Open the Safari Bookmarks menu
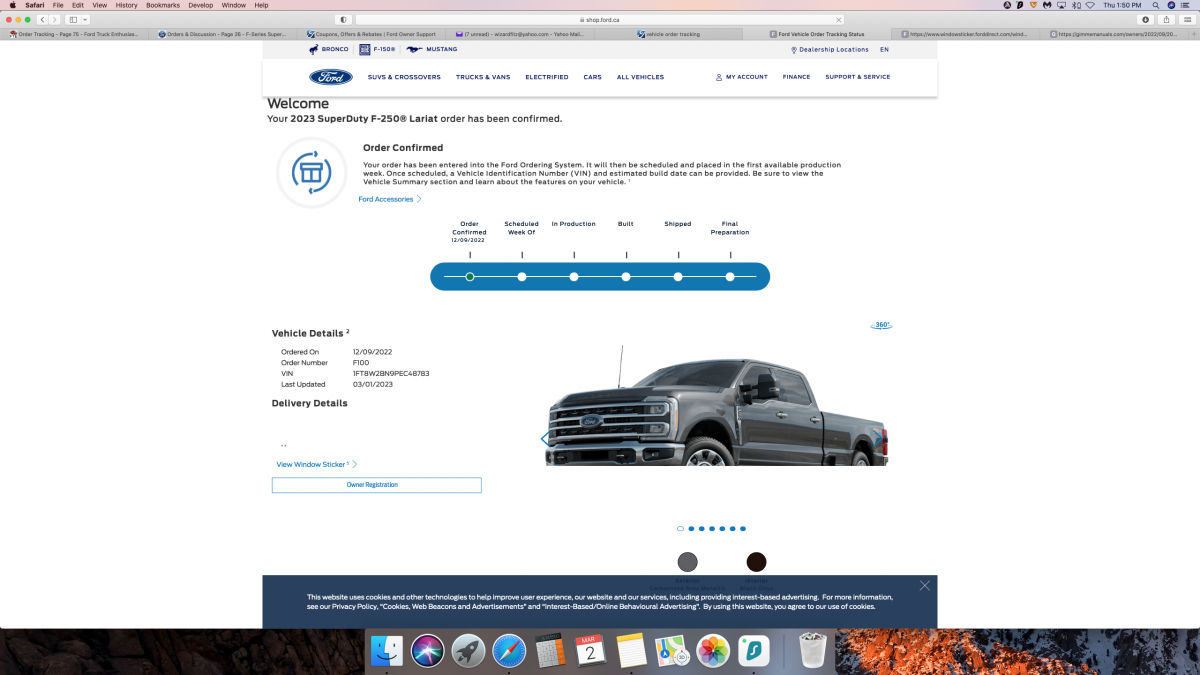The height and width of the screenshot is (675, 1200). pyautogui.click(x=163, y=5)
